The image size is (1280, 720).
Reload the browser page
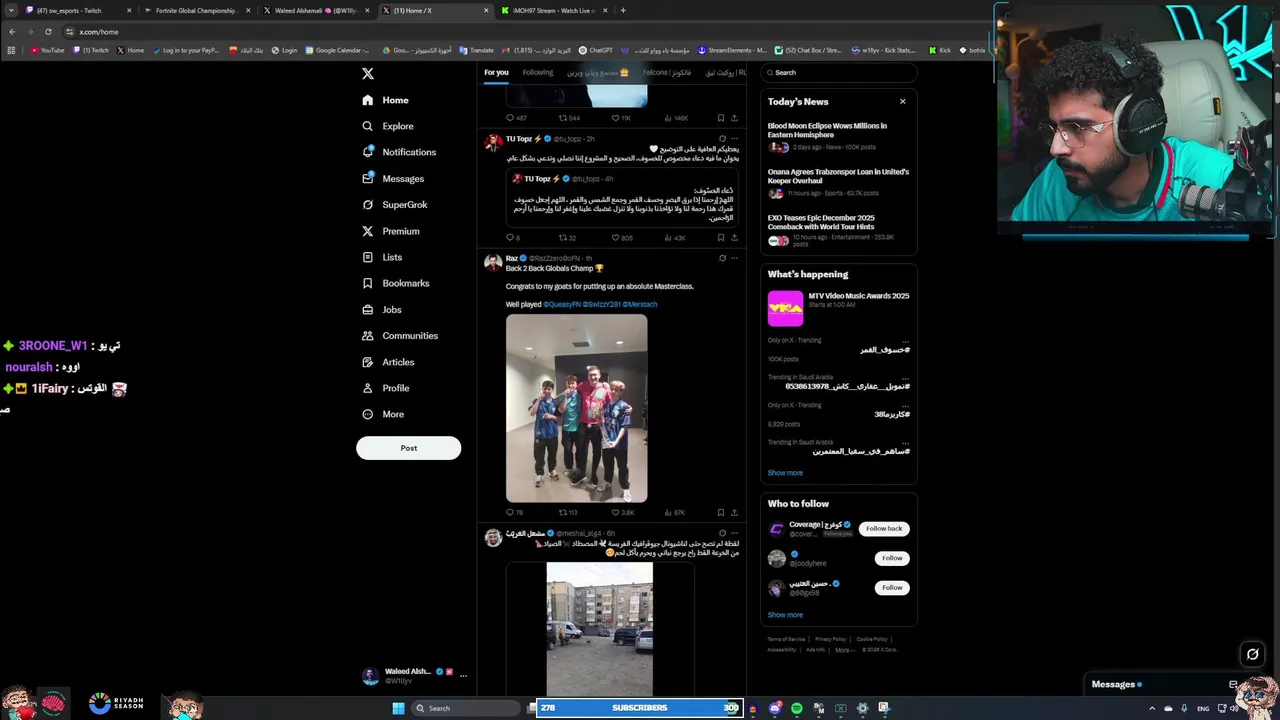coord(48,32)
